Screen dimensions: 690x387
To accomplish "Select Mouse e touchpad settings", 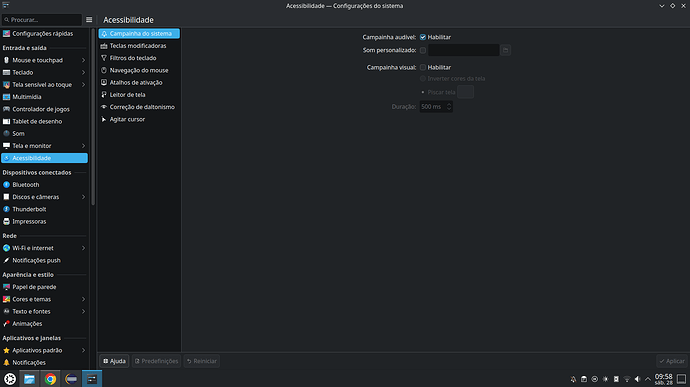I will [44, 60].
